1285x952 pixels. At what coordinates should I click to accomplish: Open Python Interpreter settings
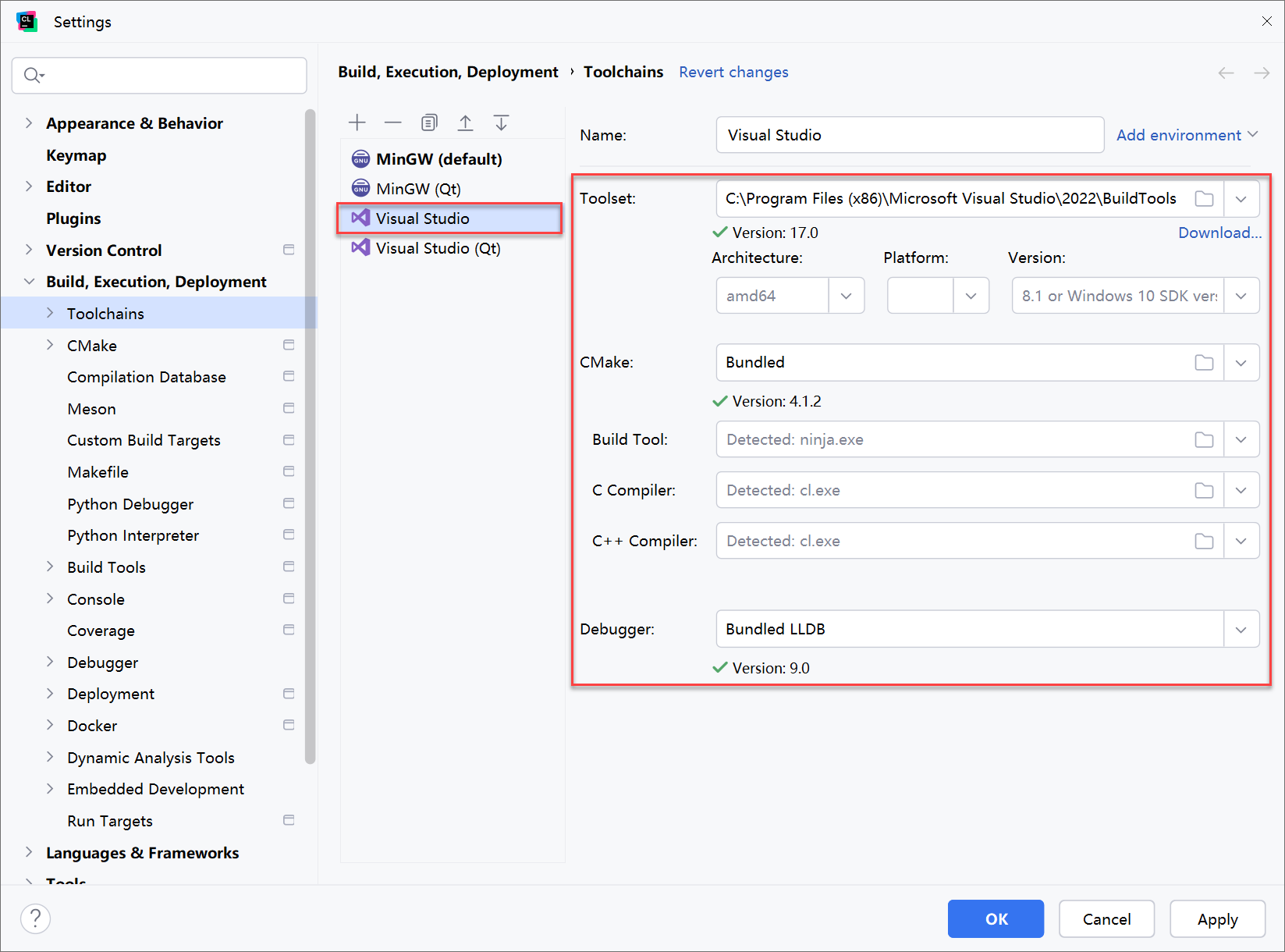coord(133,535)
